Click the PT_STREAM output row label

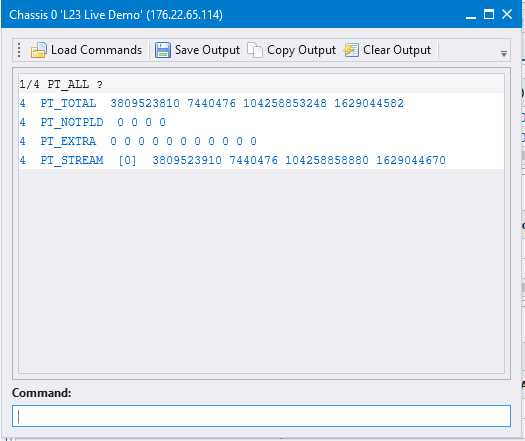pyautogui.click(x=72, y=160)
